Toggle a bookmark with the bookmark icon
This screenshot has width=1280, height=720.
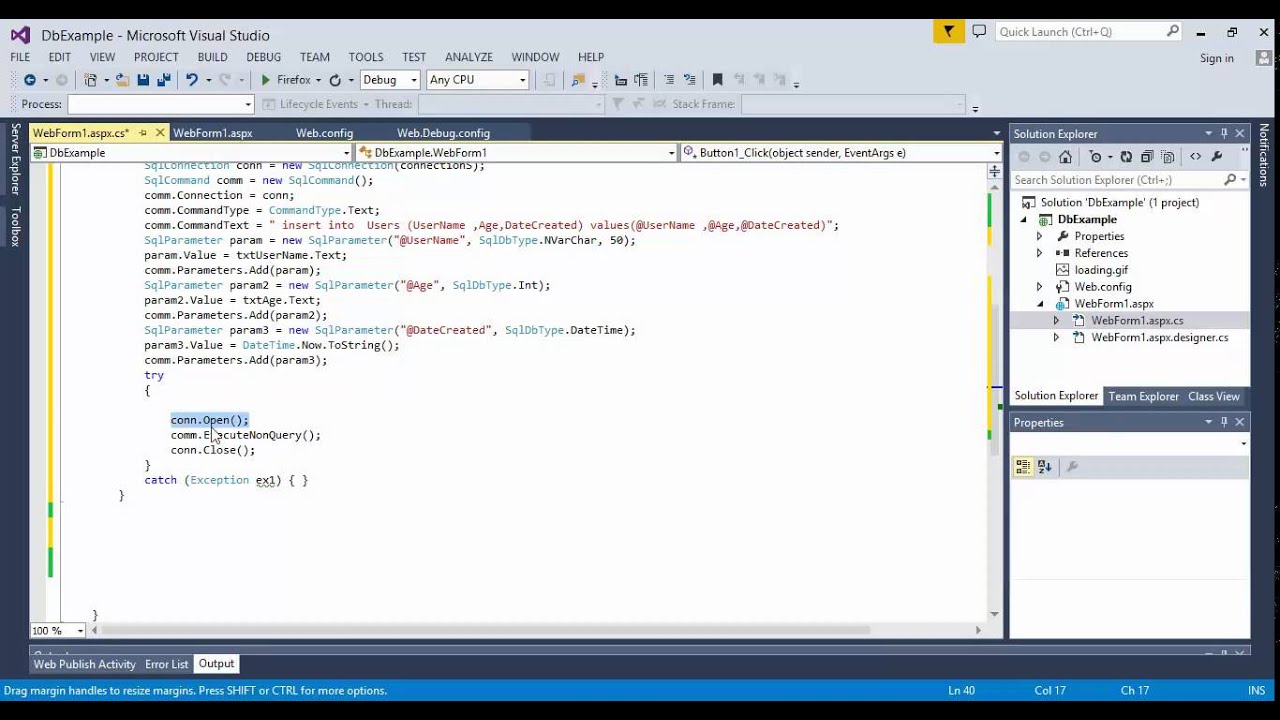tap(717, 80)
